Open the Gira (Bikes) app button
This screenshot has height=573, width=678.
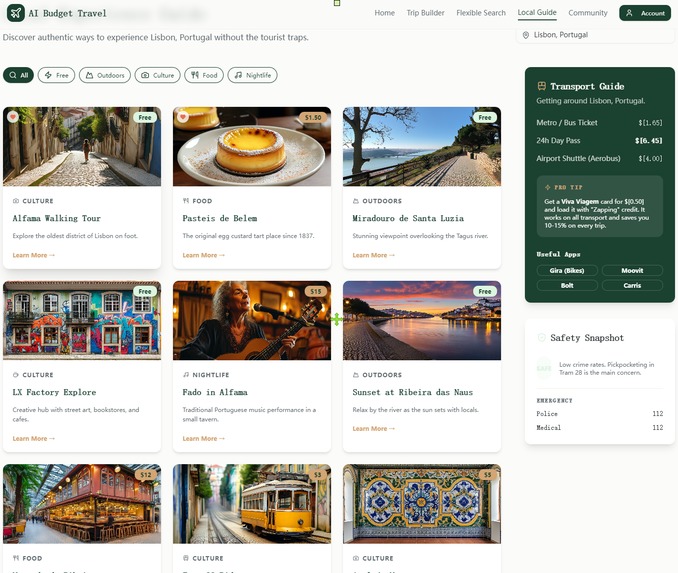[567, 271]
